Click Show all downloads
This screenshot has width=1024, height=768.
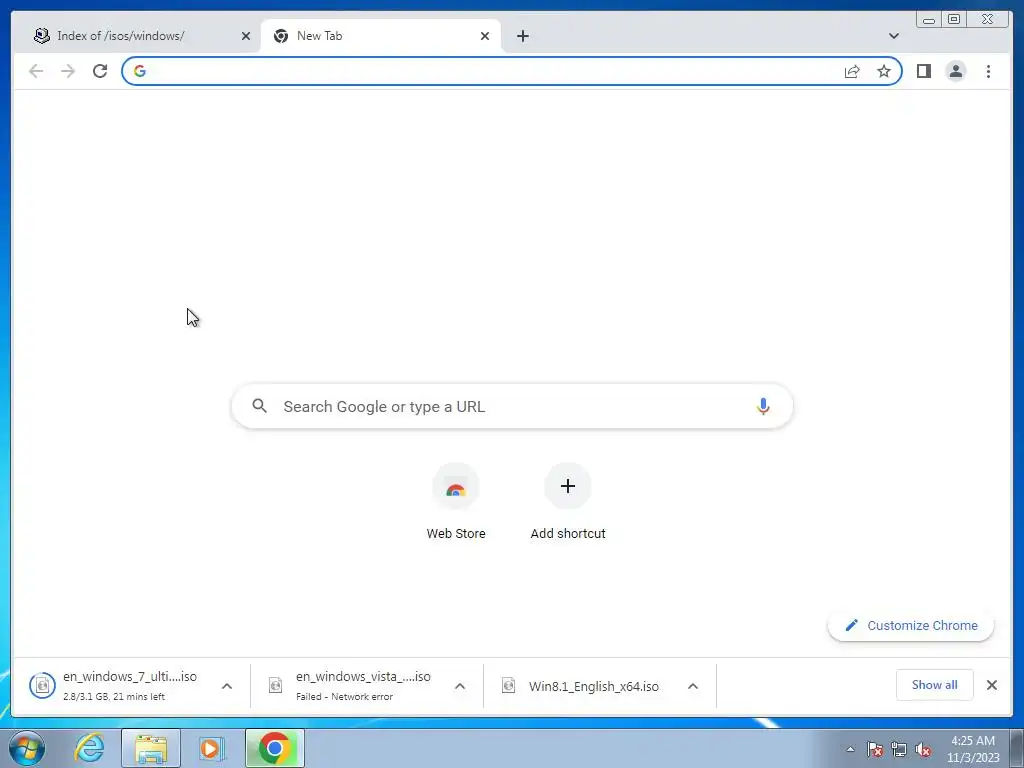pyautogui.click(x=935, y=685)
